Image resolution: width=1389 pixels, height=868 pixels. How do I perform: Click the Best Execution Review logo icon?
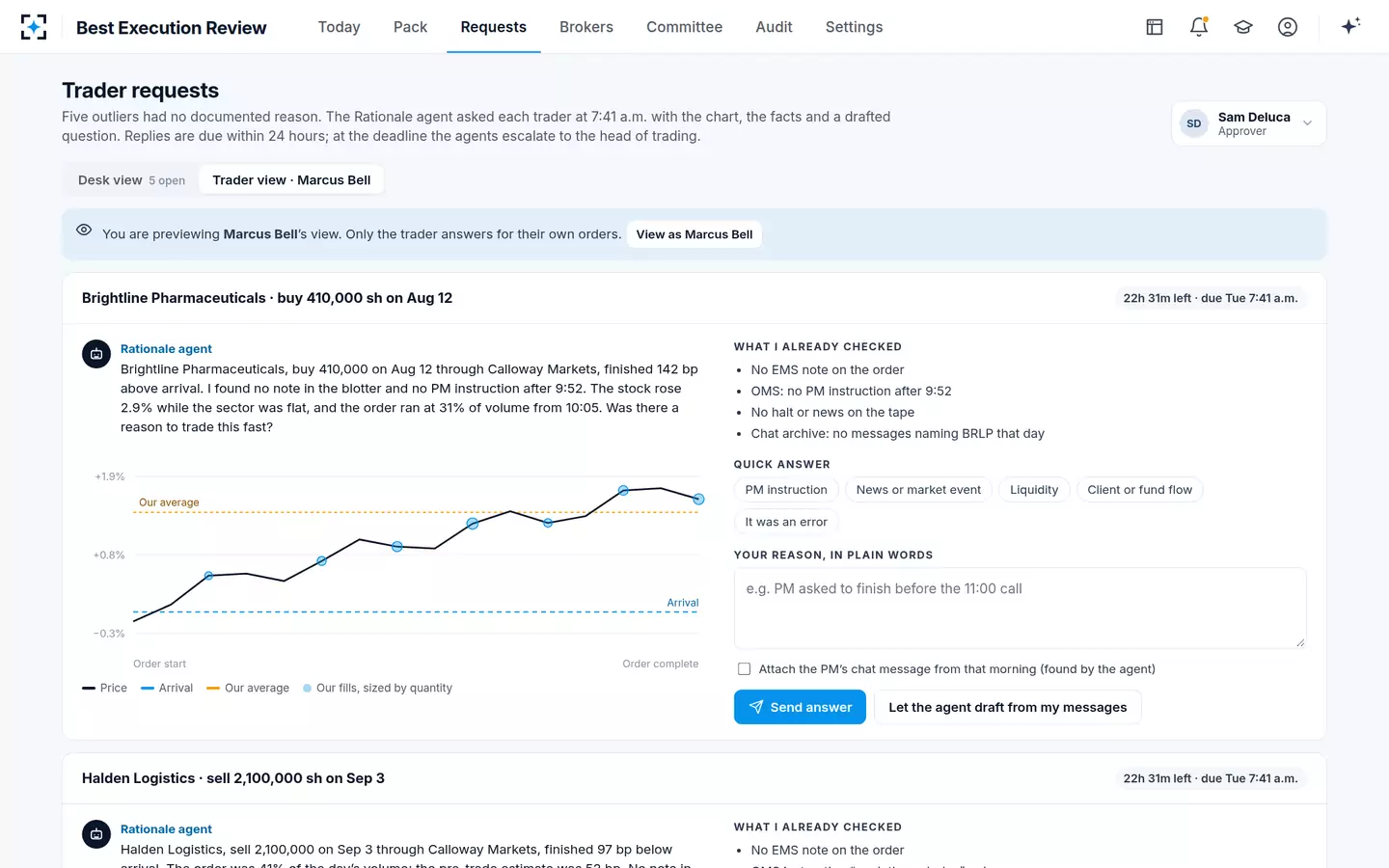34,27
